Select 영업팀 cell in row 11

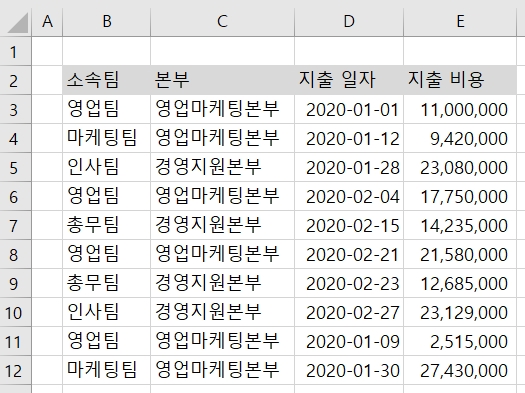106,341
